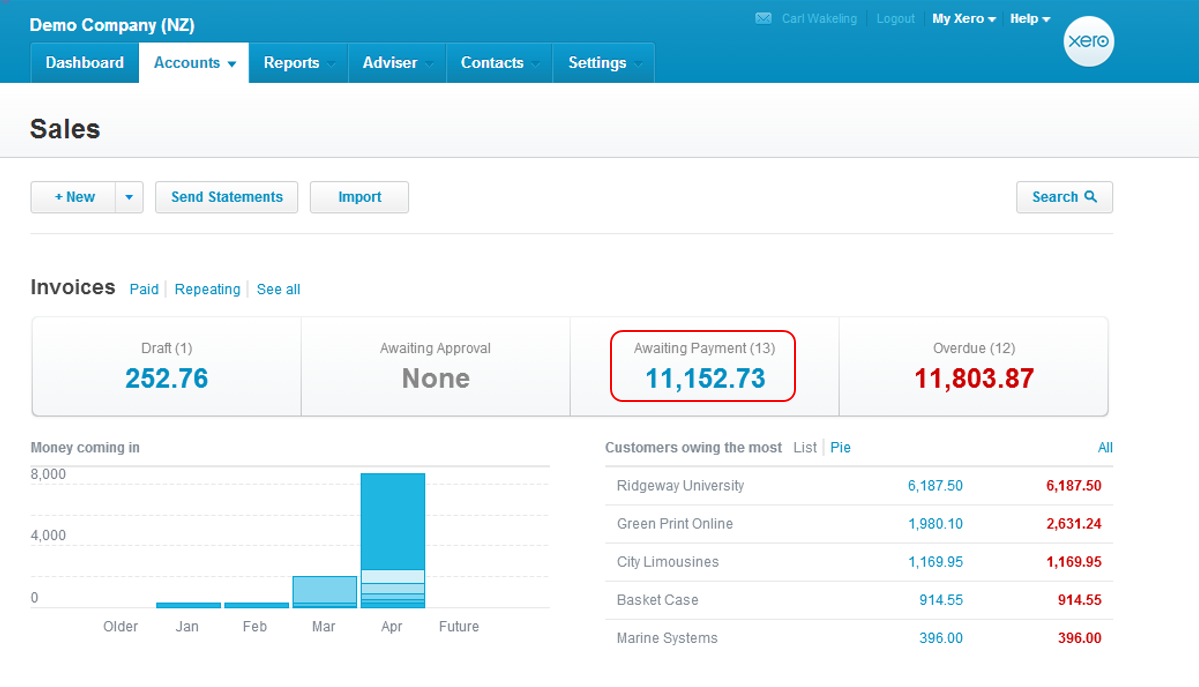Expand the My Xero dropdown

[963, 18]
